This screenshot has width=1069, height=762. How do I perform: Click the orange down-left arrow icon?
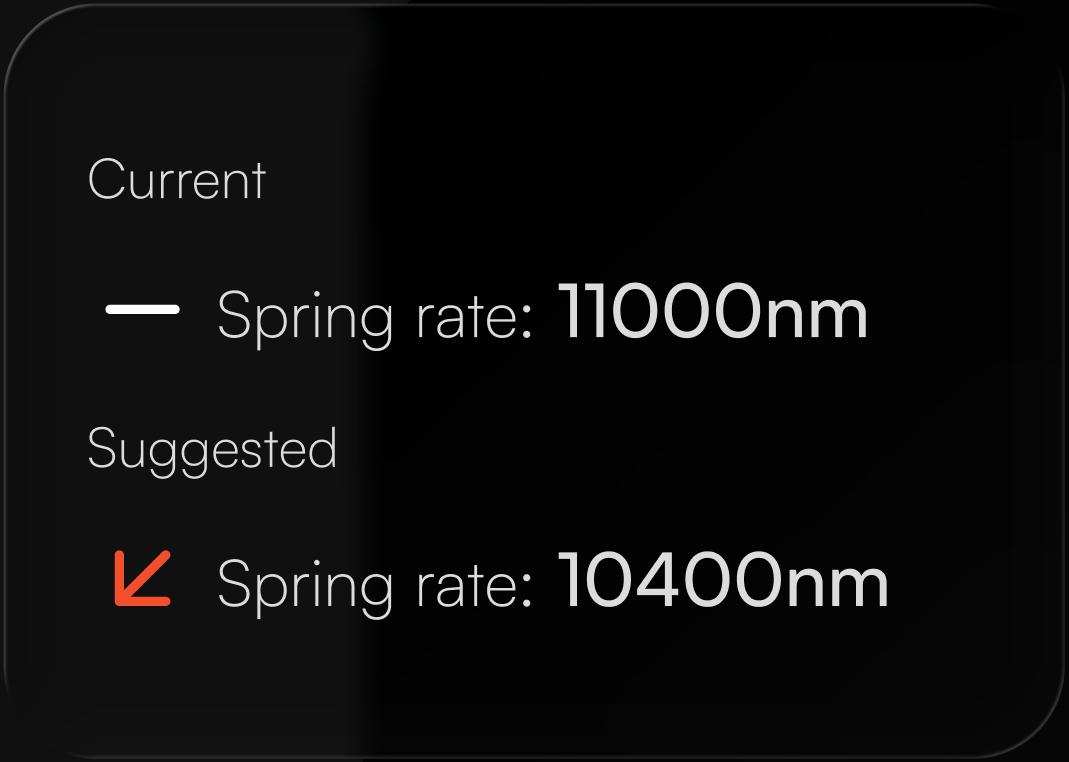click(x=143, y=578)
